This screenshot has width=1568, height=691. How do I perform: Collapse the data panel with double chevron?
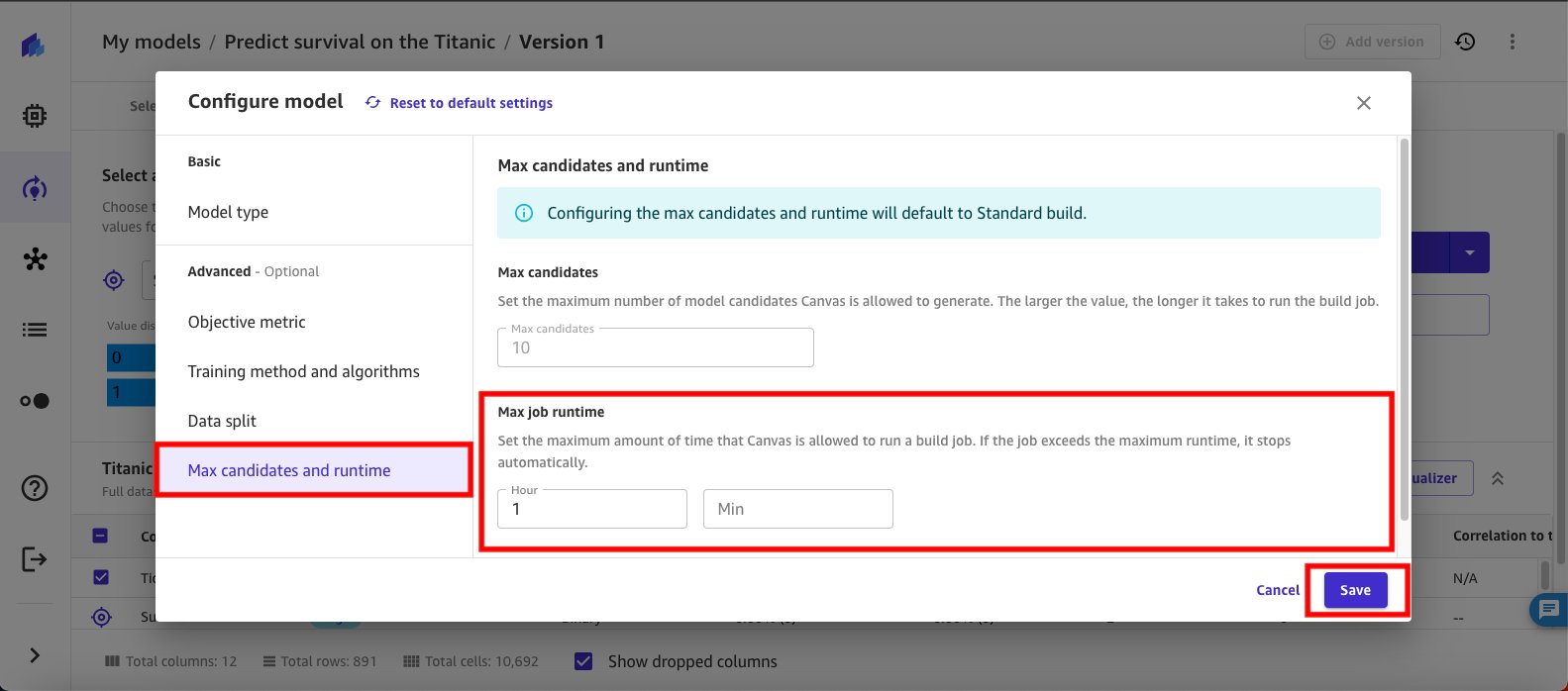[1498, 478]
